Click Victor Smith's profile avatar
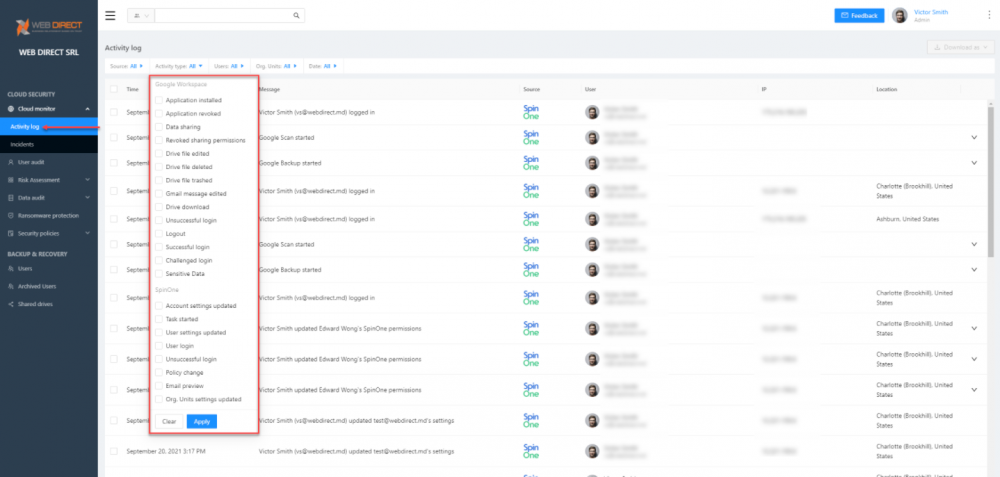This screenshot has height=477, width=1000. (899, 15)
